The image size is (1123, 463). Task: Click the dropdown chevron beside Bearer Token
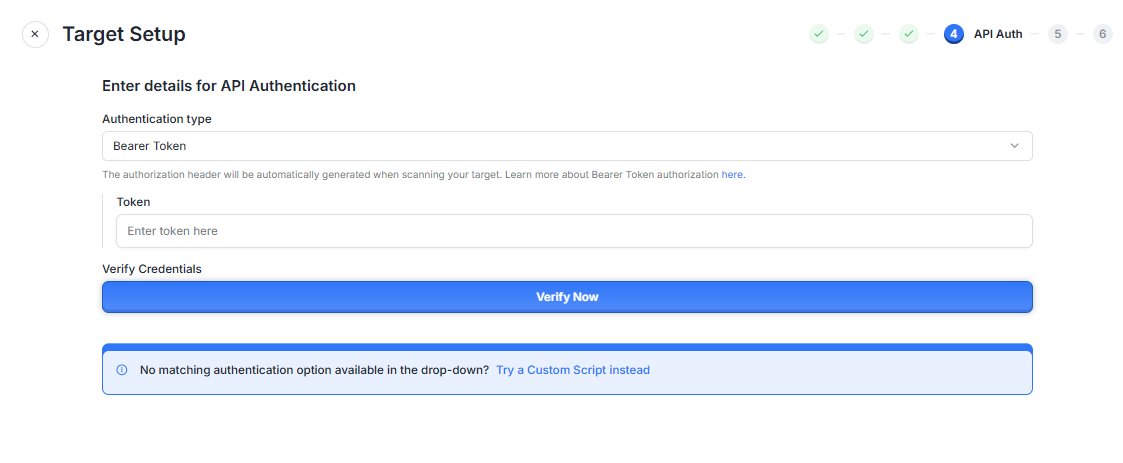tap(1014, 145)
